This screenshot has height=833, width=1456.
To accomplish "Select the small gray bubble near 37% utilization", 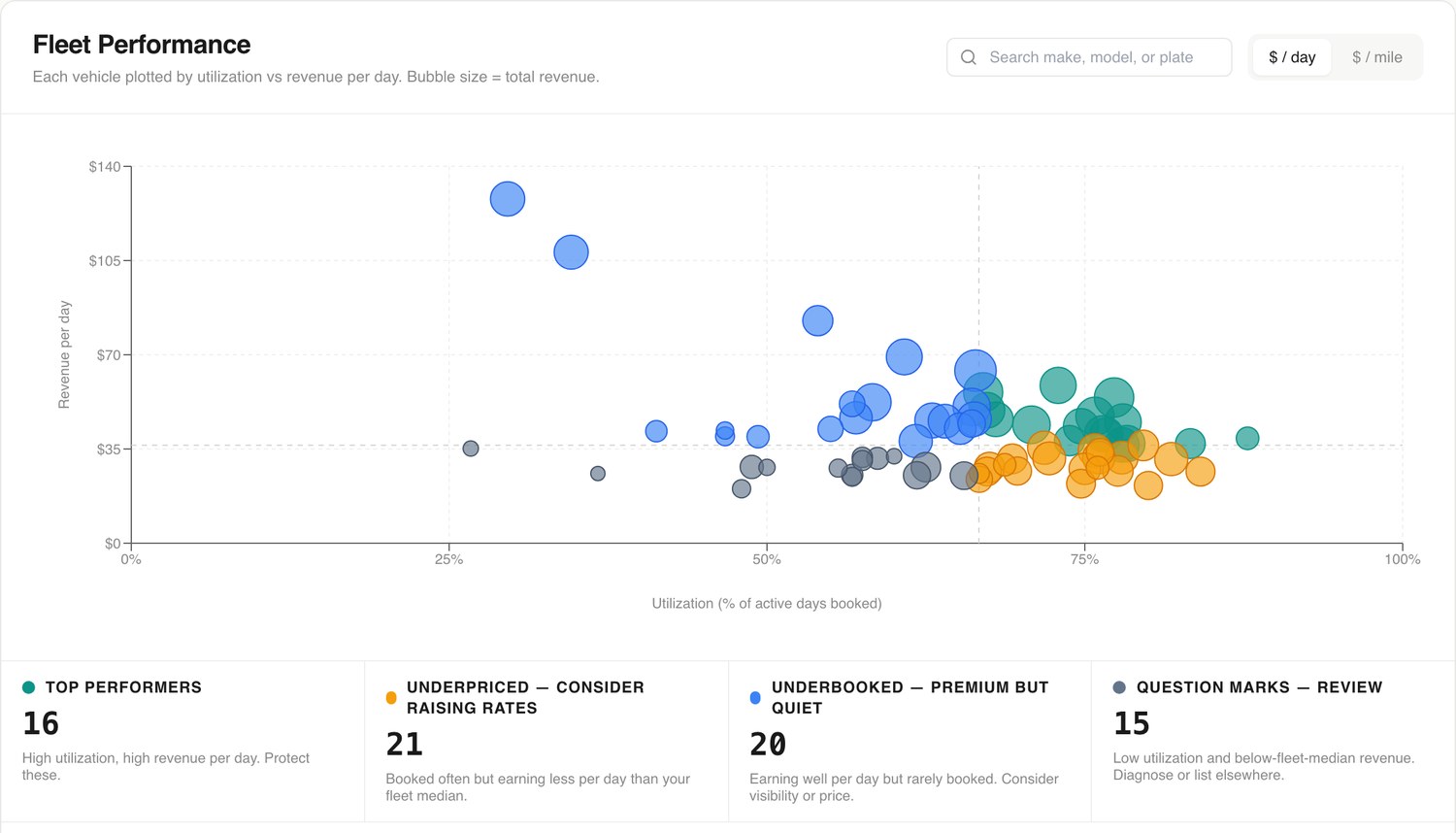I will pyautogui.click(x=598, y=474).
